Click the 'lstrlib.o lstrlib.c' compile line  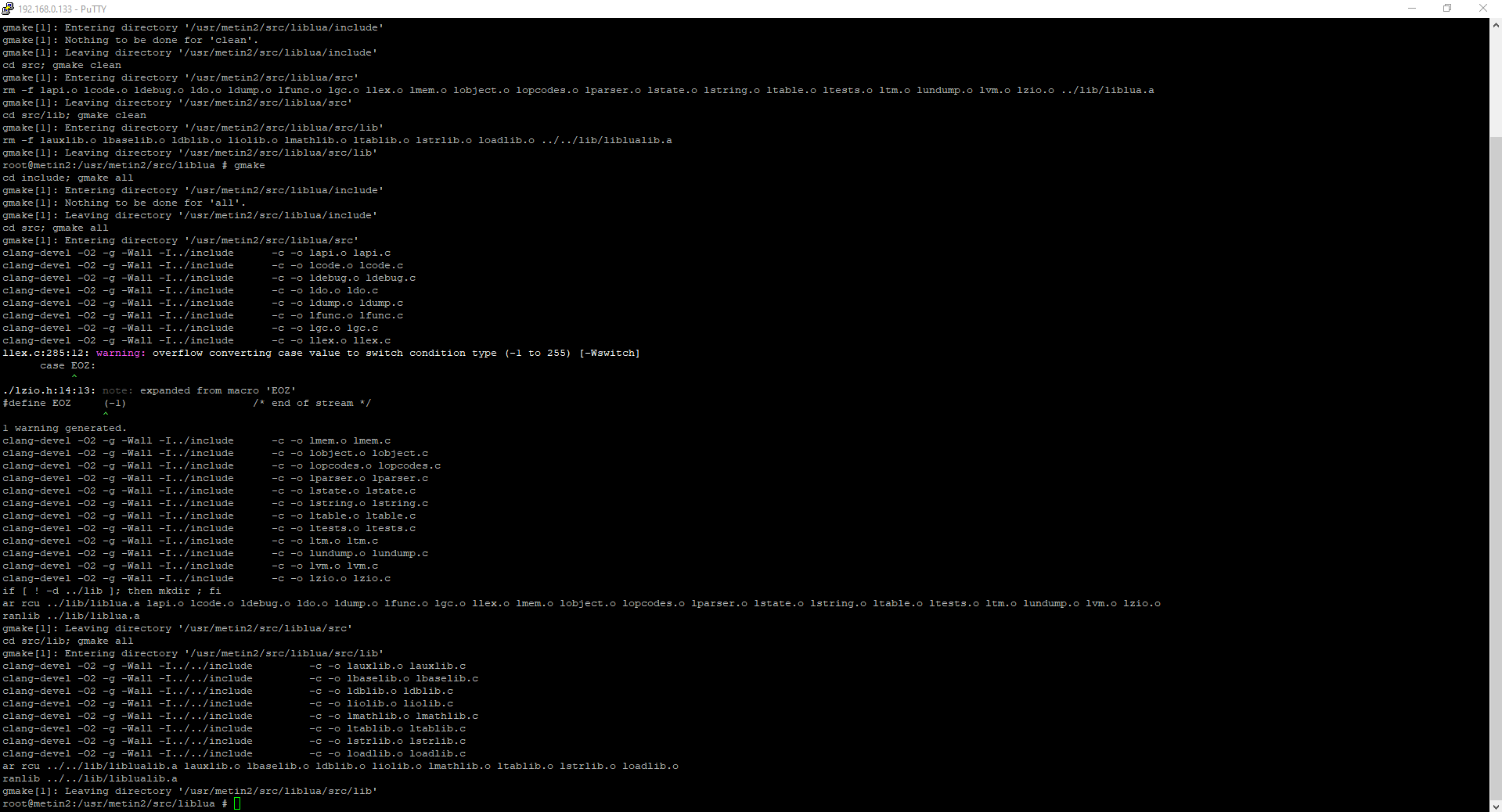click(234, 741)
